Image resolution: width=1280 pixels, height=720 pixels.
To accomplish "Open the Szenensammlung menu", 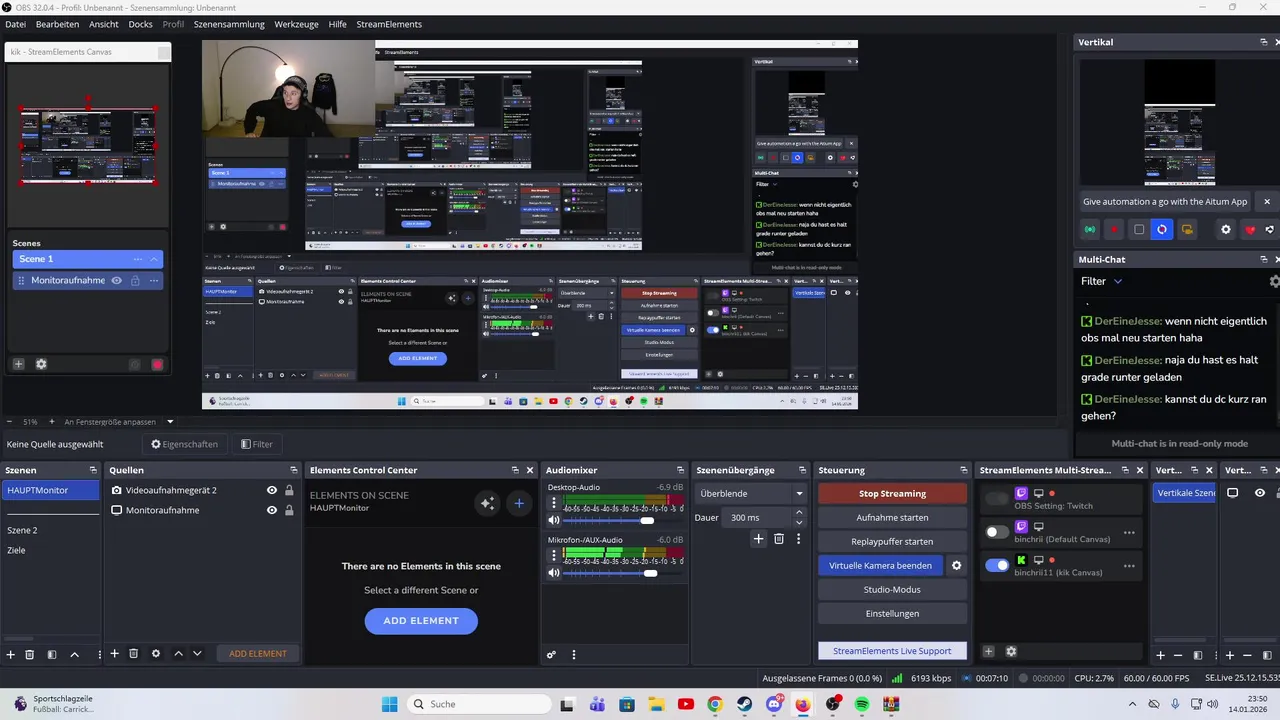I will [x=229, y=24].
